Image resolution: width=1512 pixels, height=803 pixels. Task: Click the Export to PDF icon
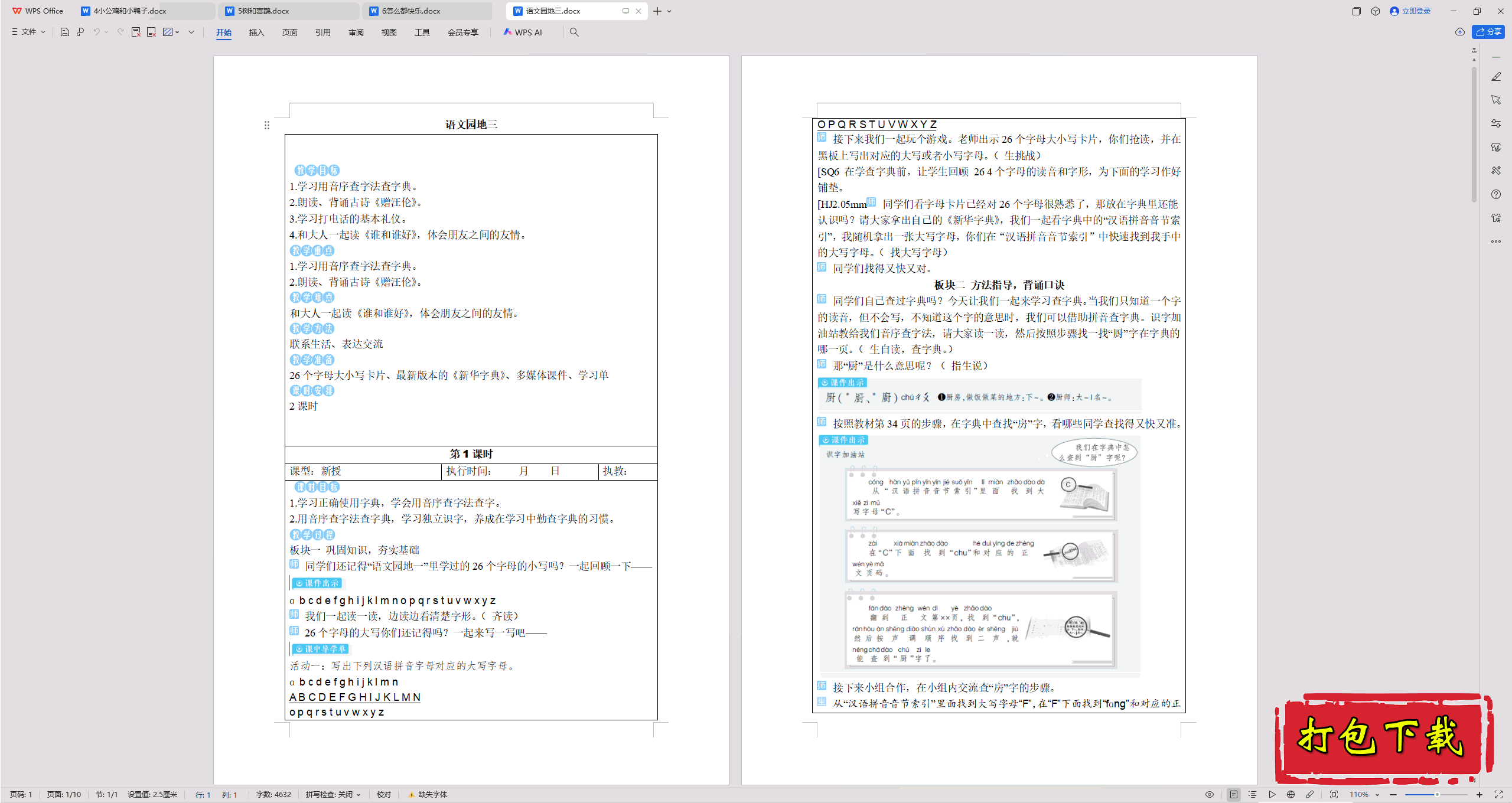pos(136,32)
